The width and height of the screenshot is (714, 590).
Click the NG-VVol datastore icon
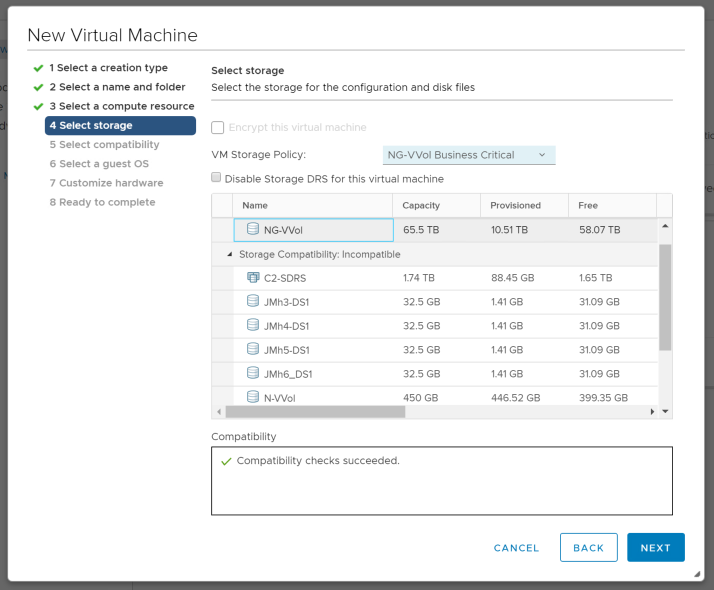click(x=253, y=229)
